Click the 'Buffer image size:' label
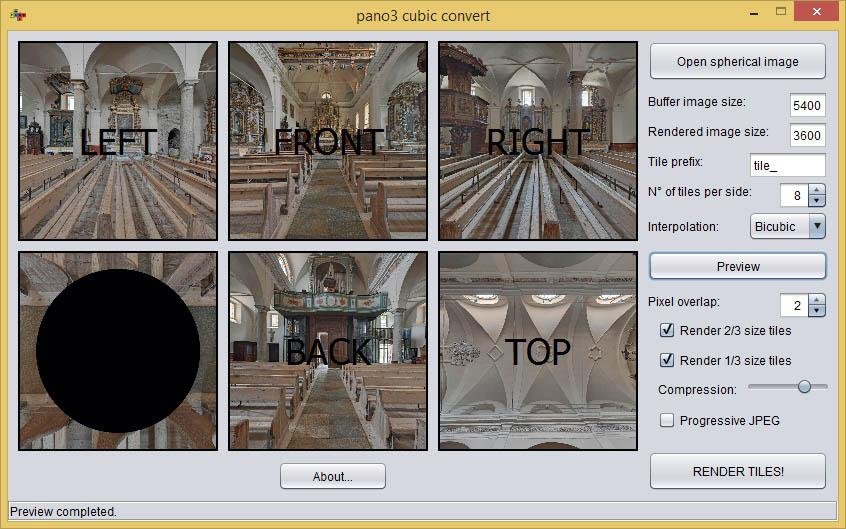Viewport: 846px width, 529px height. click(697, 102)
